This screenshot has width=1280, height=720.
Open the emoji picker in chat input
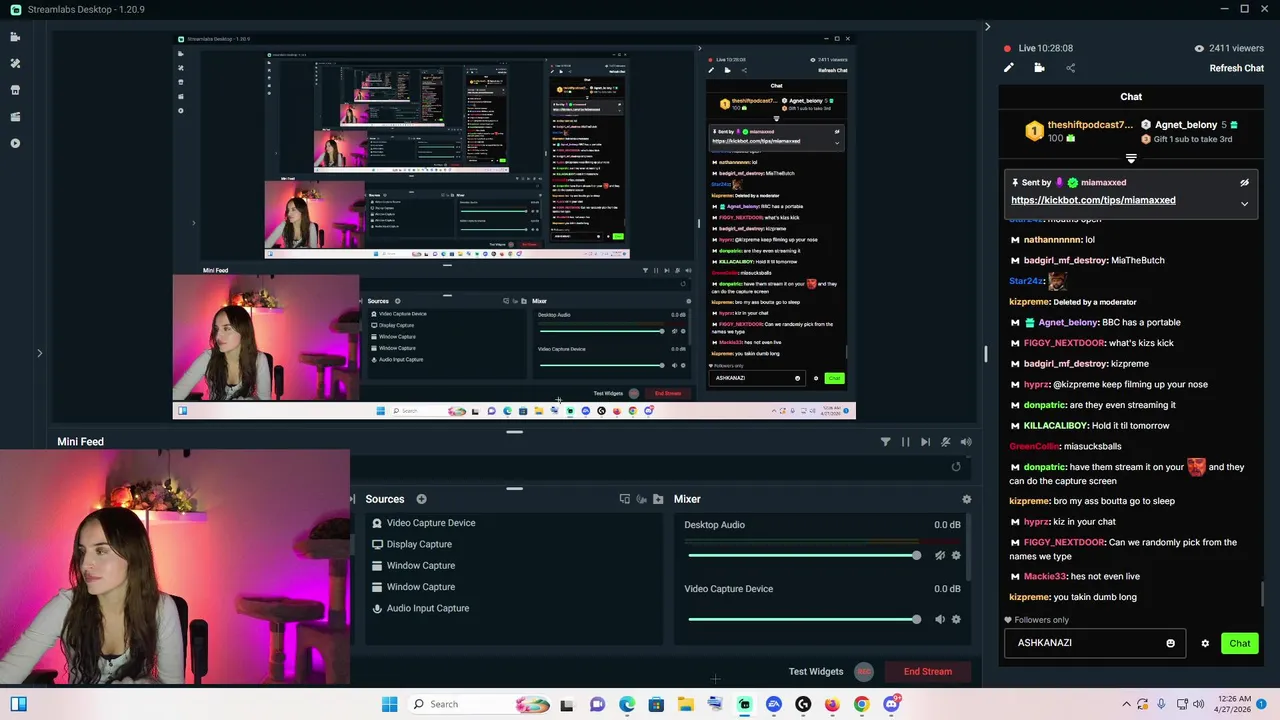coord(1170,643)
